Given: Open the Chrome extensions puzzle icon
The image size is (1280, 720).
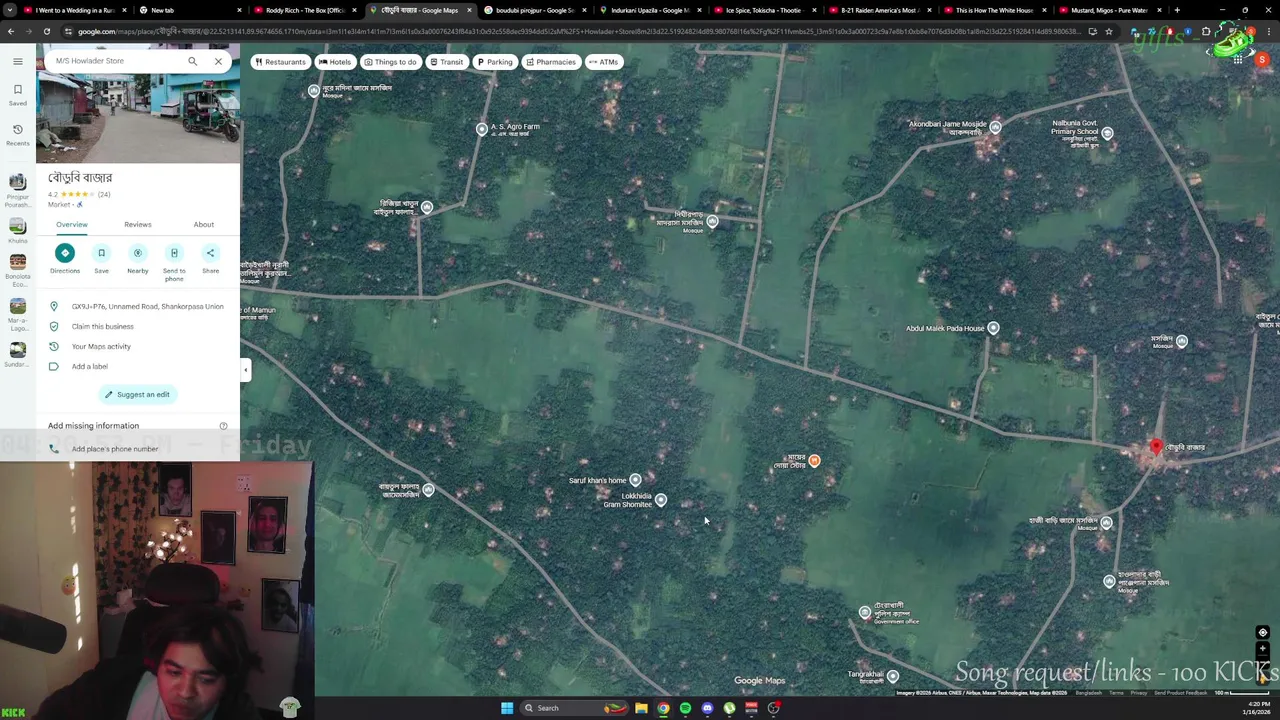Looking at the screenshot, I should (x=1206, y=31).
